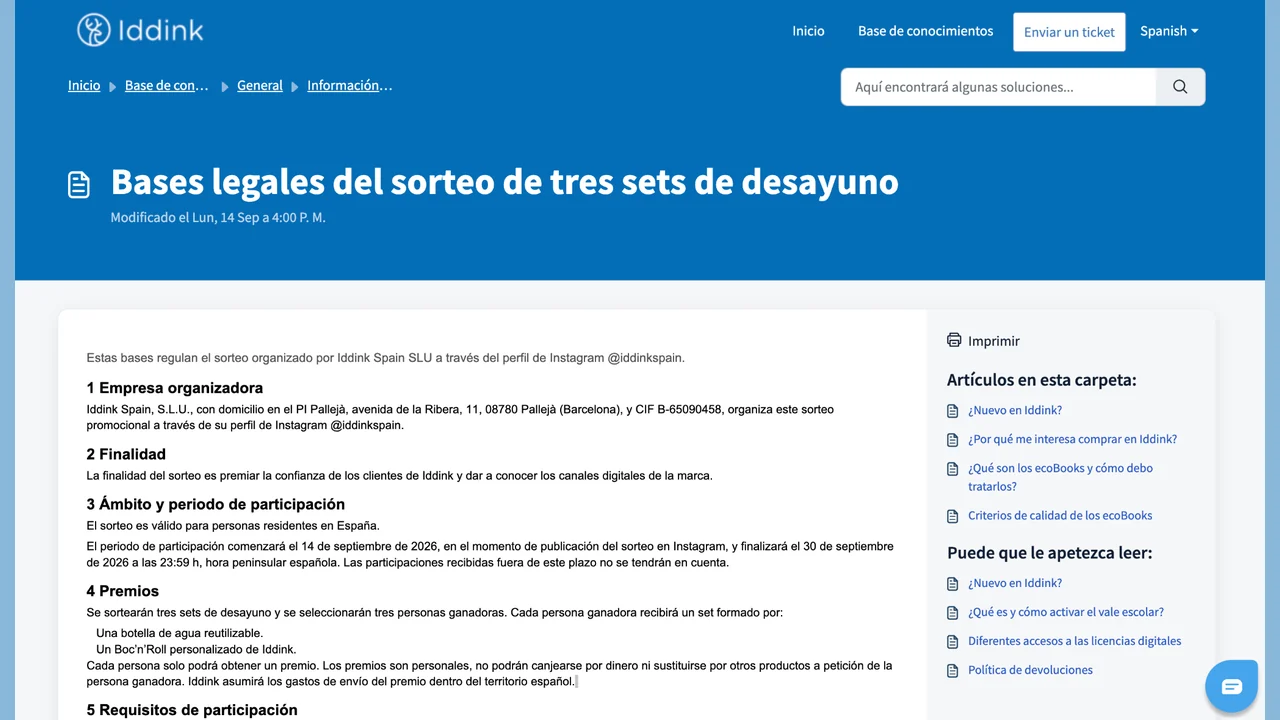Click the heading 1 Empresa organizadora

[175, 388]
